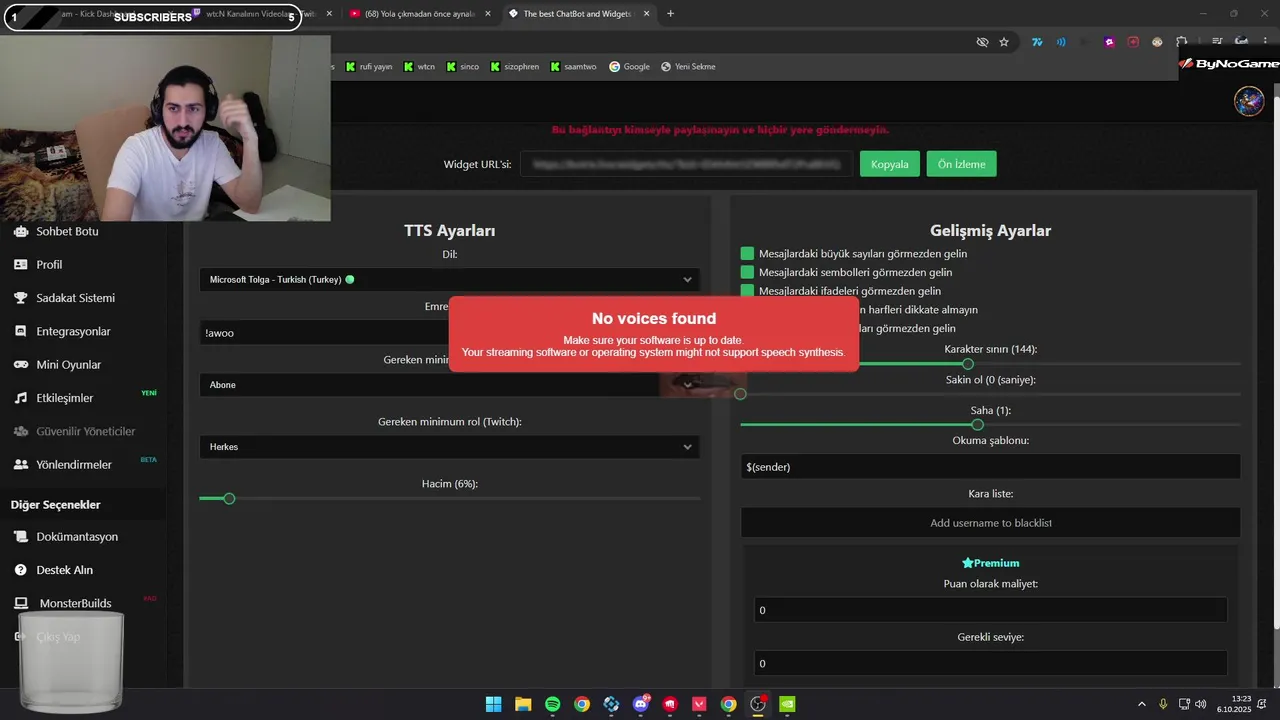The image size is (1280, 720).
Task: Click the crossed-out eye icon in address bar
Action: pyautogui.click(x=982, y=42)
